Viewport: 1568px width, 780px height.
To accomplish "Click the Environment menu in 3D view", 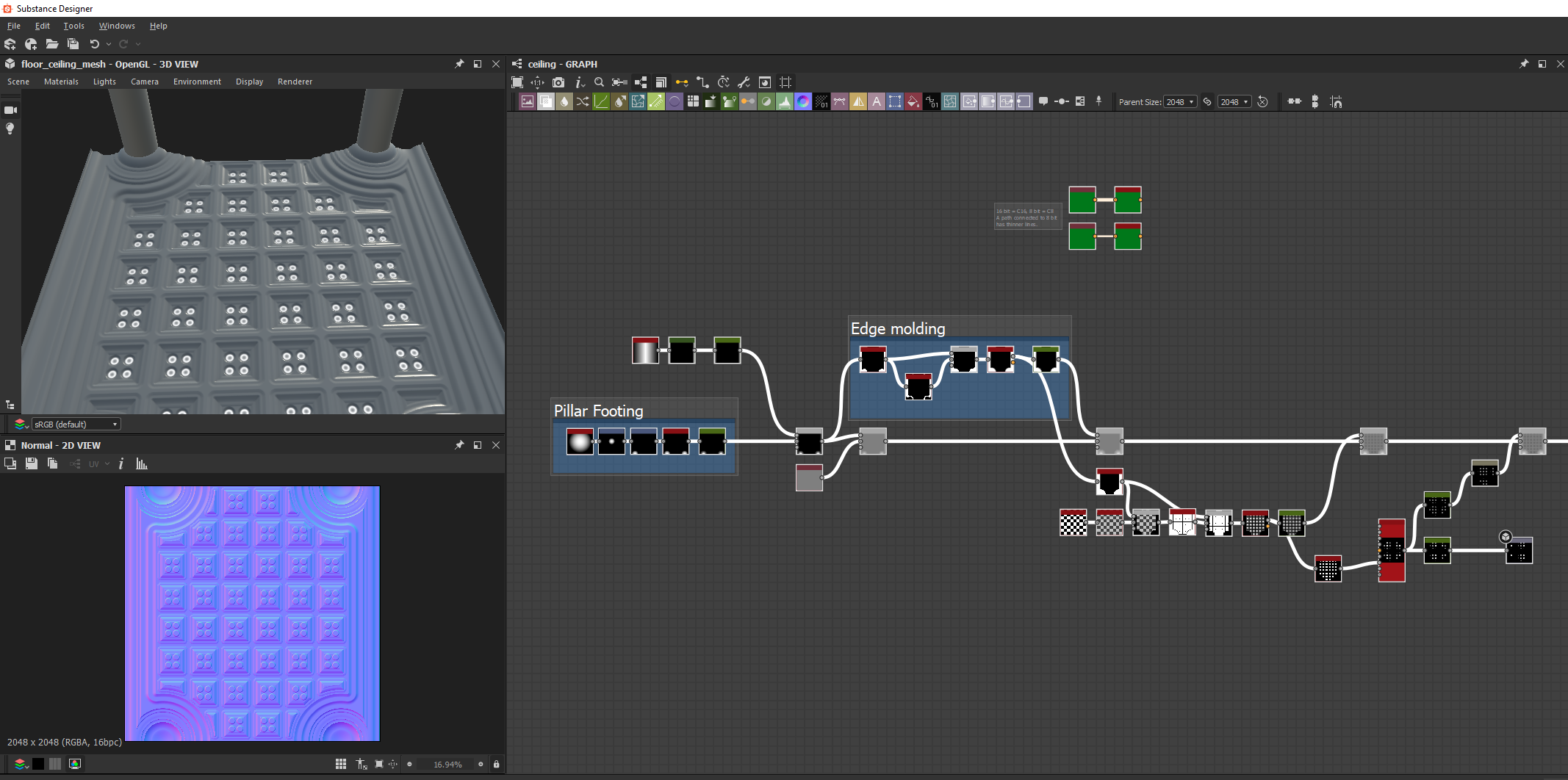I will point(197,82).
